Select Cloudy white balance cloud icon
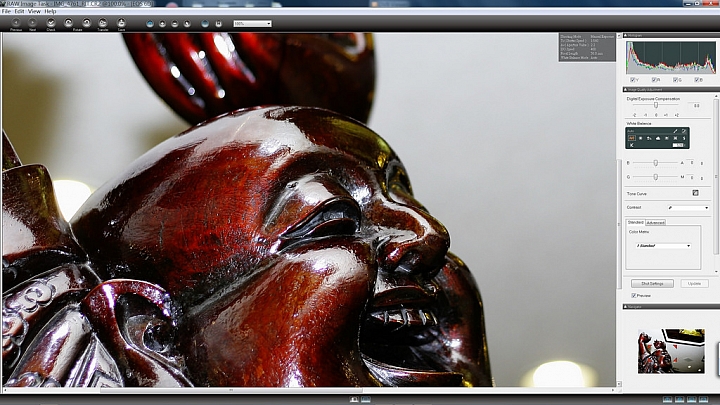The image size is (720, 405). point(658,138)
